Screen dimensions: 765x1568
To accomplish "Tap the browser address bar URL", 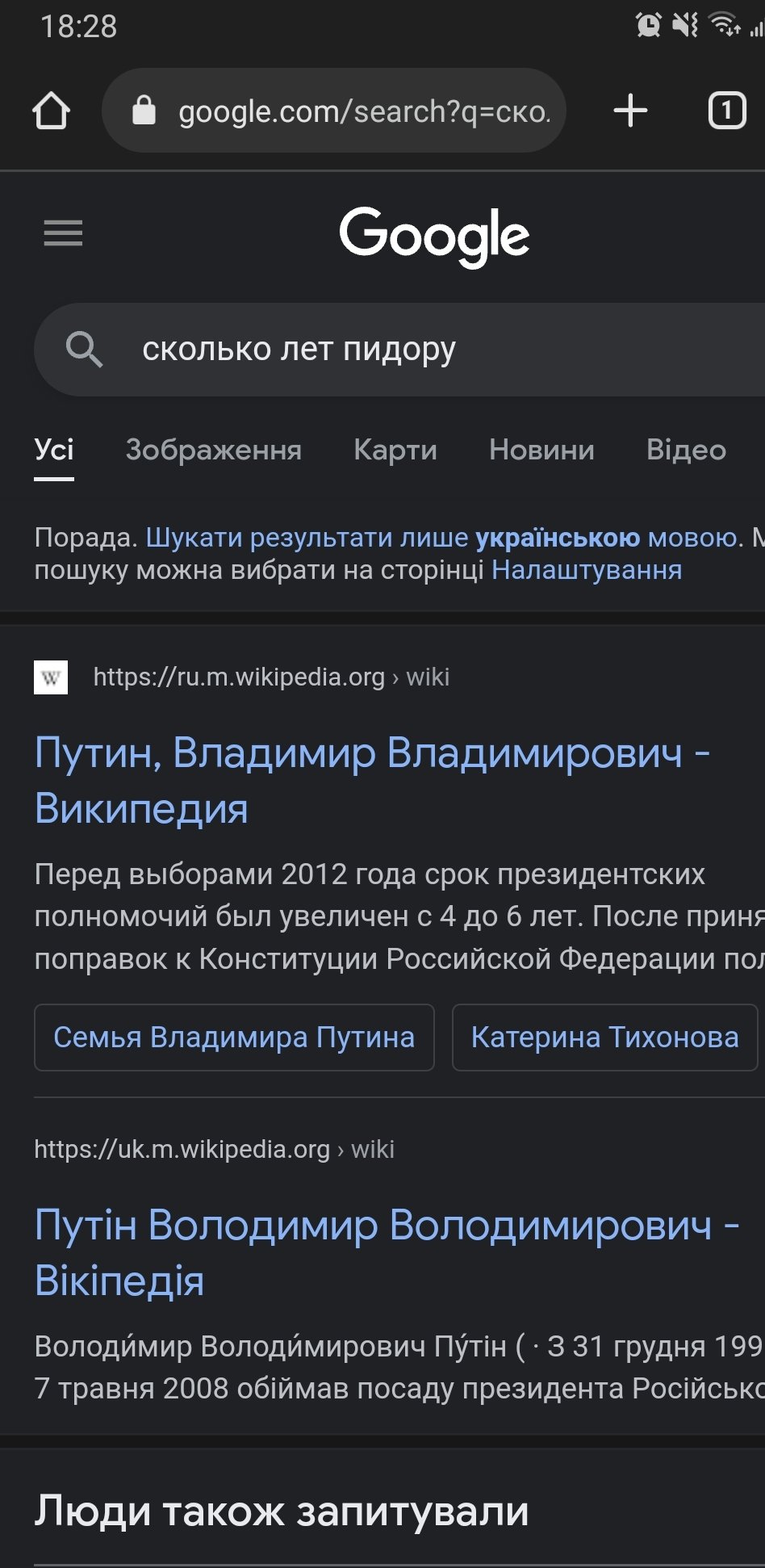I will (363, 111).
